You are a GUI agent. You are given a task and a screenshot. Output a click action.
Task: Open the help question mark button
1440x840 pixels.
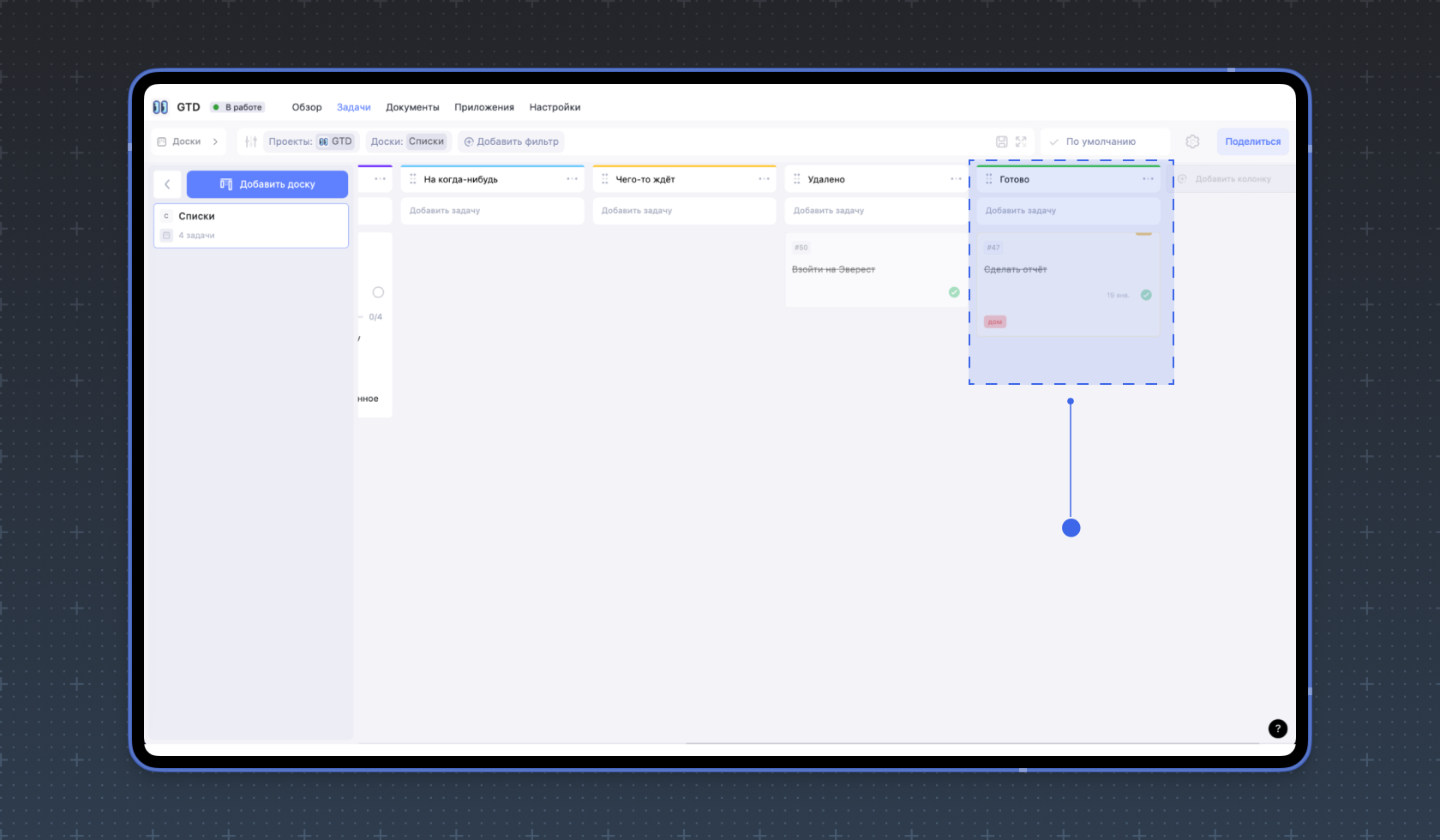coord(1277,729)
